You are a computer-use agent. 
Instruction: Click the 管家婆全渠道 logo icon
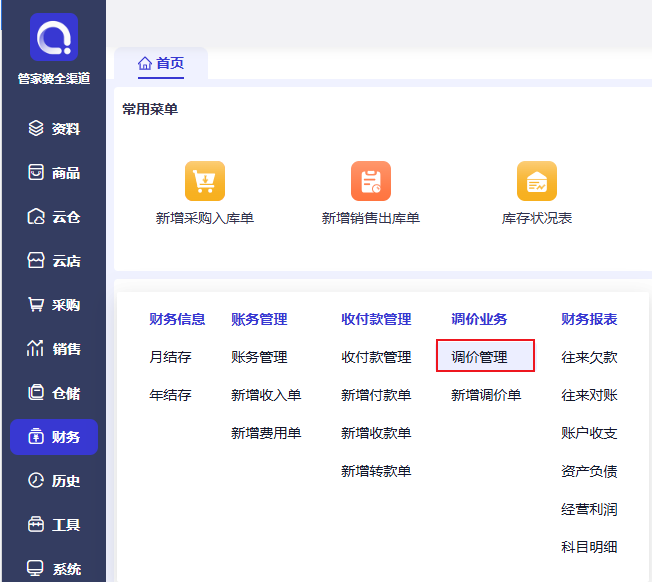point(54,37)
